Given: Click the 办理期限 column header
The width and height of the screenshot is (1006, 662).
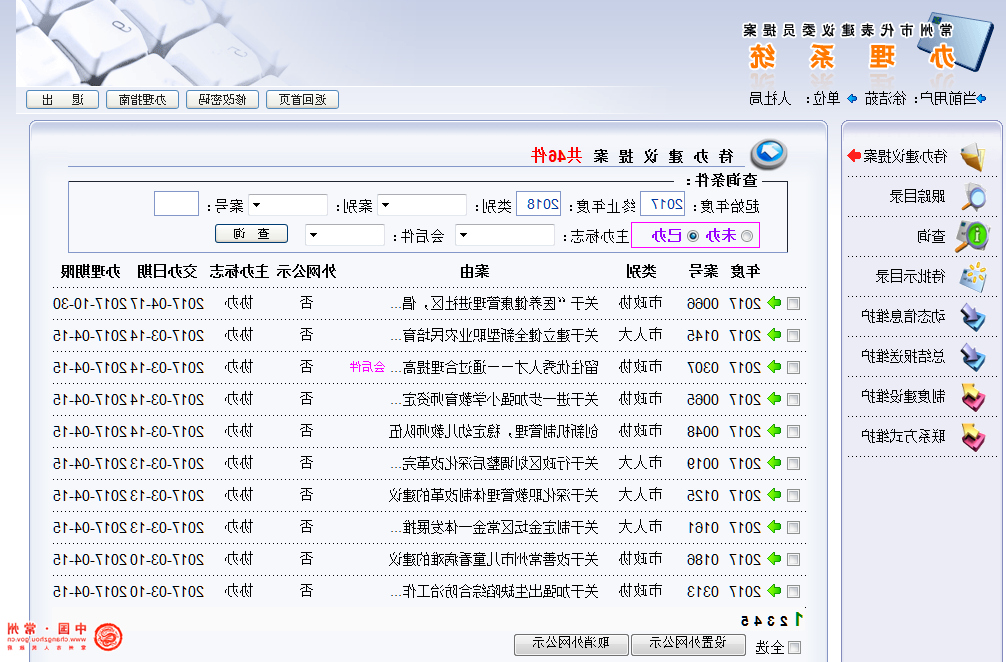Looking at the screenshot, I should point(90,271).
